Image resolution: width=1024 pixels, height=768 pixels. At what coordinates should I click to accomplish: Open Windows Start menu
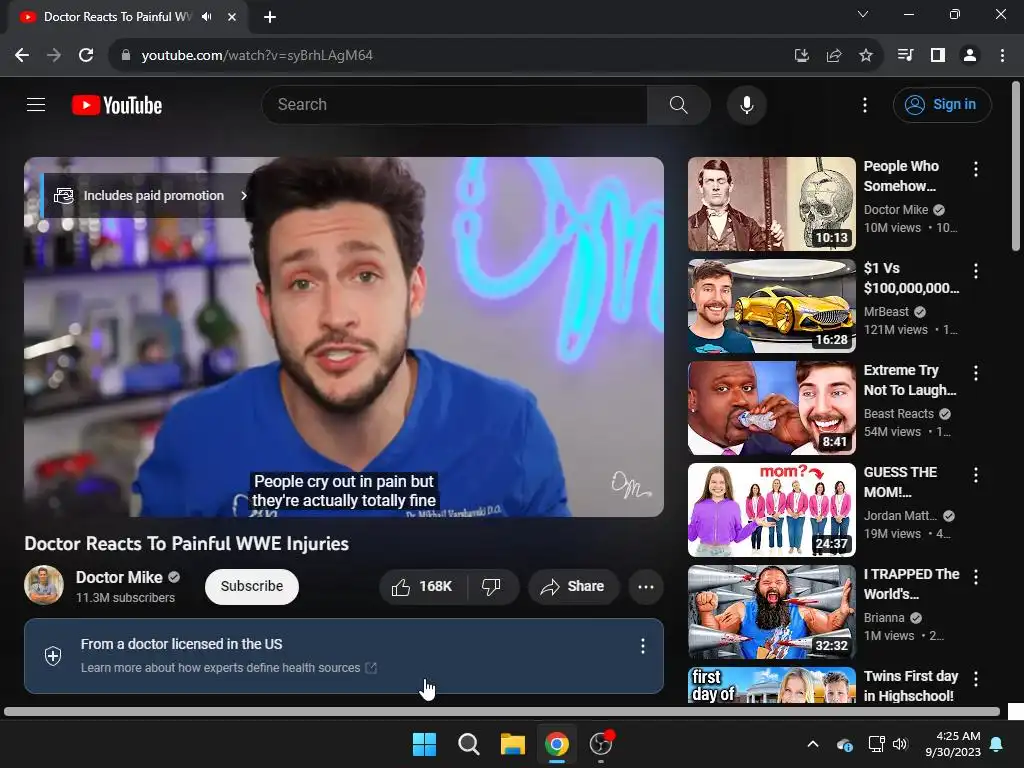tap(424, 744)
